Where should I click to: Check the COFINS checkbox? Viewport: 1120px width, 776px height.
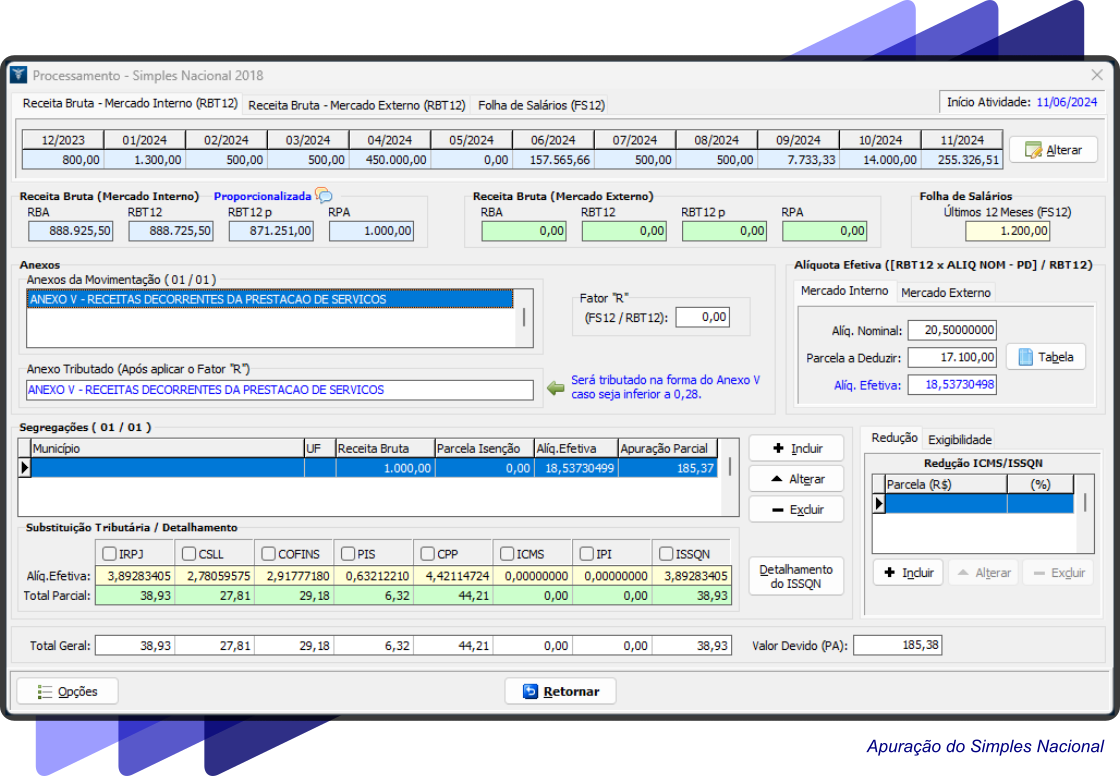click(269, 553)
